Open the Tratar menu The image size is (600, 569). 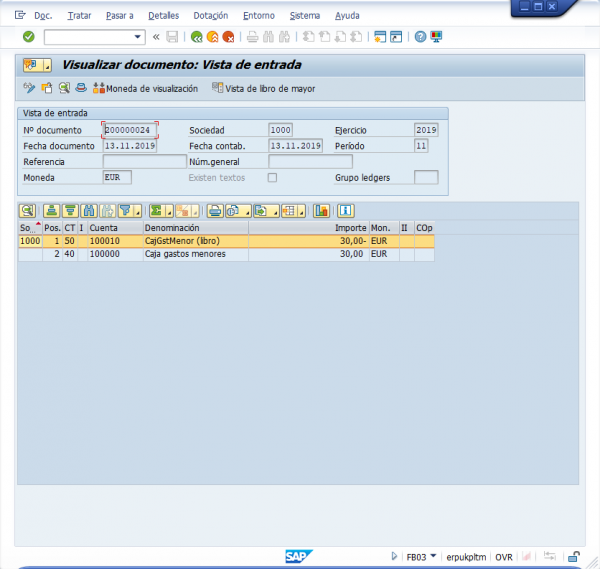(x=79, y=16)
